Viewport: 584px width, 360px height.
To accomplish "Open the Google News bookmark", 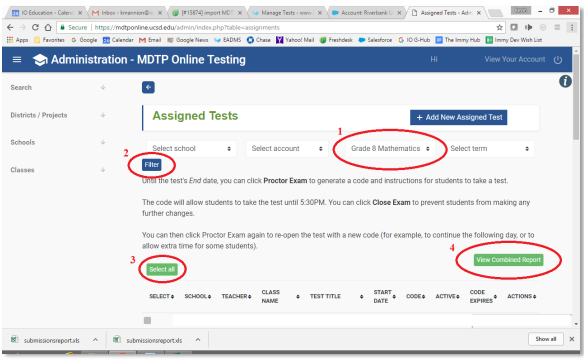I will tap(187, 40).
